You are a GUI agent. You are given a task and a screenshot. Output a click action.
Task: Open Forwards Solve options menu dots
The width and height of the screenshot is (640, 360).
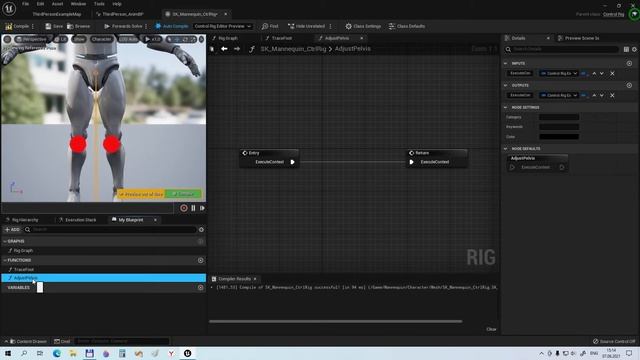146,26
